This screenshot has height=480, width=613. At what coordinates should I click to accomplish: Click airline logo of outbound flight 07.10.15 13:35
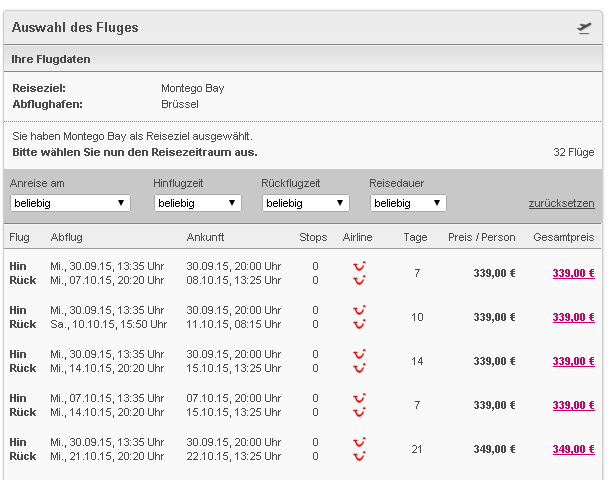click(x=359, y=398)
